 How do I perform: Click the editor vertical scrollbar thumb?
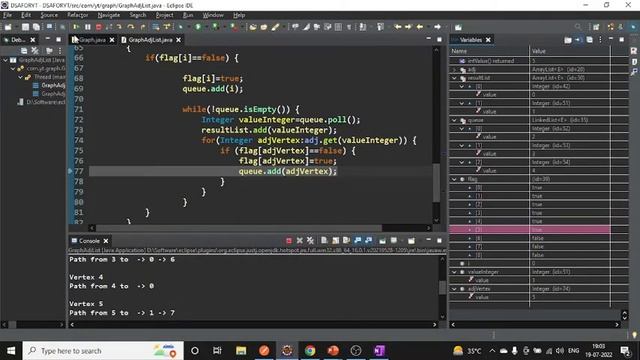436,182
